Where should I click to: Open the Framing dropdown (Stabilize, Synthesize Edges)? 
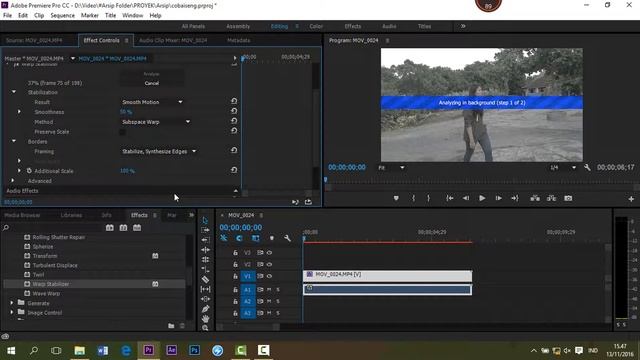[x=159, y=151]
